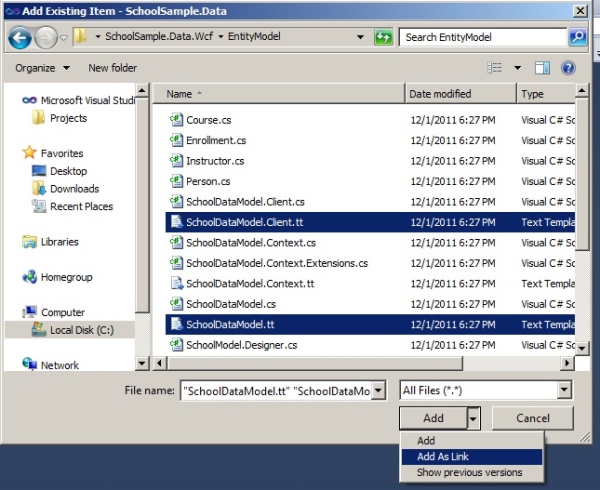Open the File name dropdown arrow
The image size is (600, 490).
pos(378,391)
